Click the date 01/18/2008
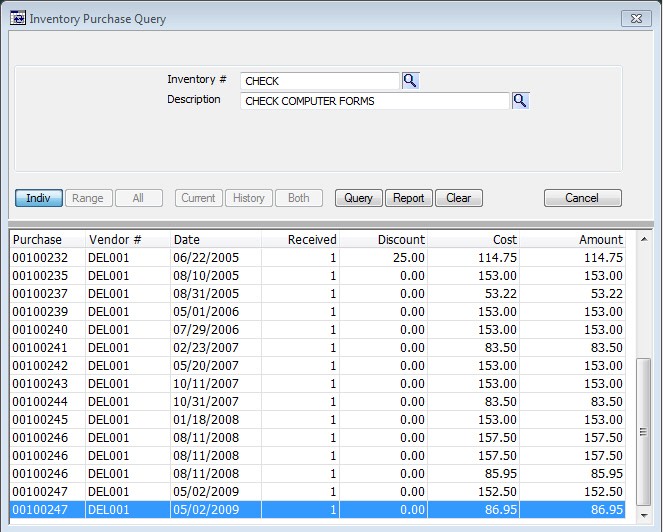 coord(206,420)
